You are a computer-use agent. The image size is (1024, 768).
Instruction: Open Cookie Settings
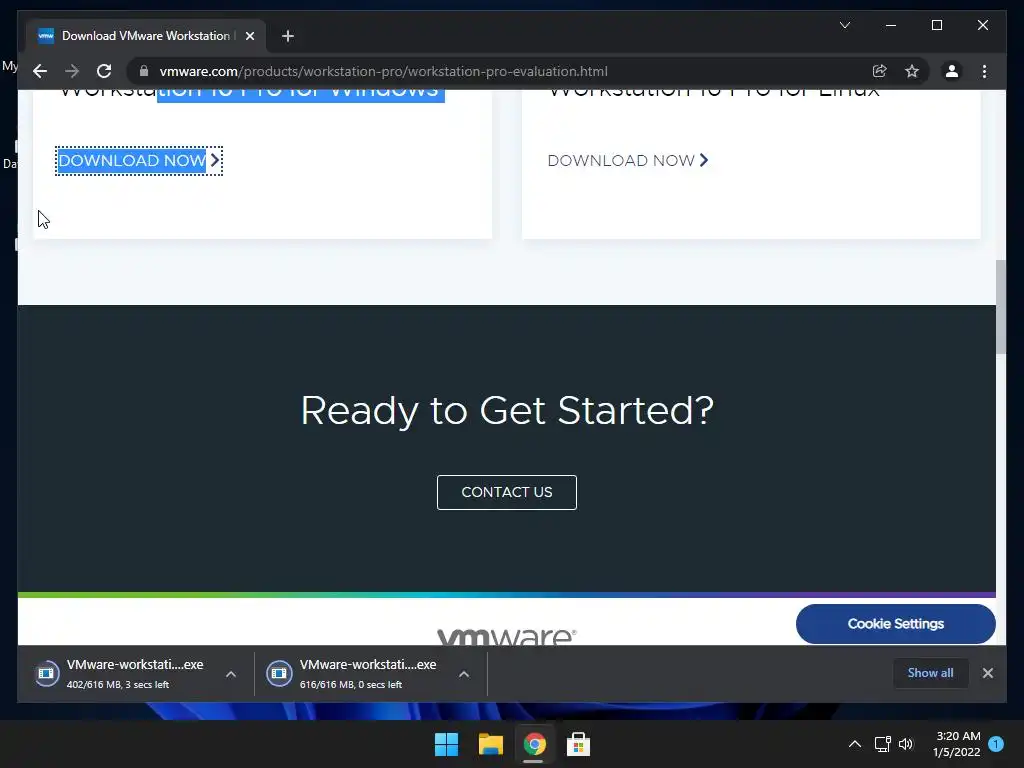[x=895, y=624]
